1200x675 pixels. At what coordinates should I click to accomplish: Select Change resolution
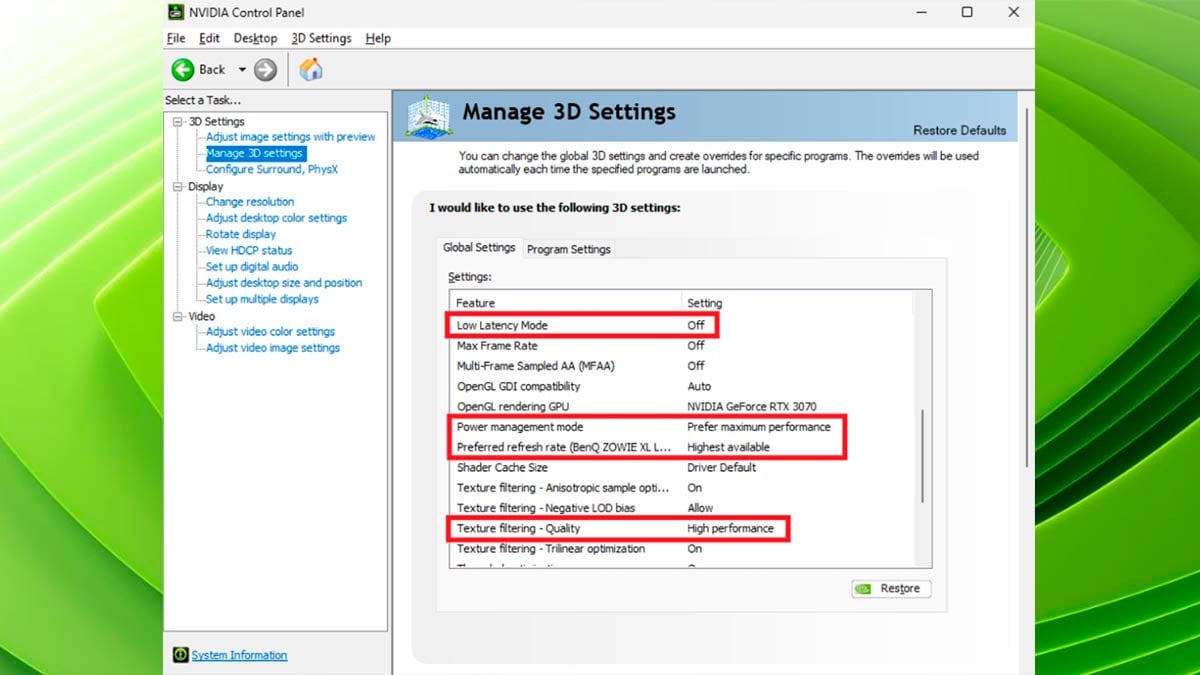tap(250, 202)
